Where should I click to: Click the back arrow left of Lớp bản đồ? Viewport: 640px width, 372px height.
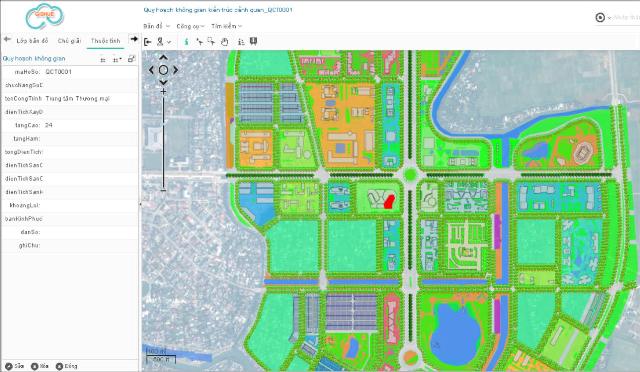point(7,40)
